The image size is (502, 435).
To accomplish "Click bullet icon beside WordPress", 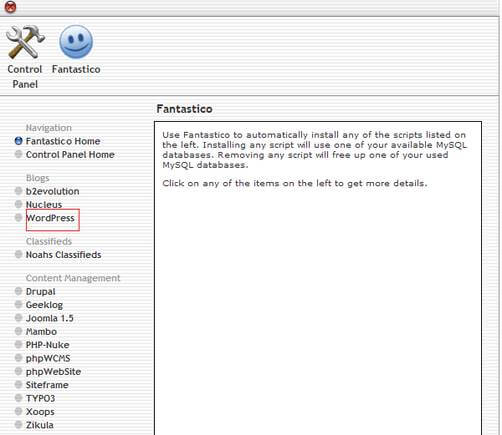I will [x=19, y=217].
